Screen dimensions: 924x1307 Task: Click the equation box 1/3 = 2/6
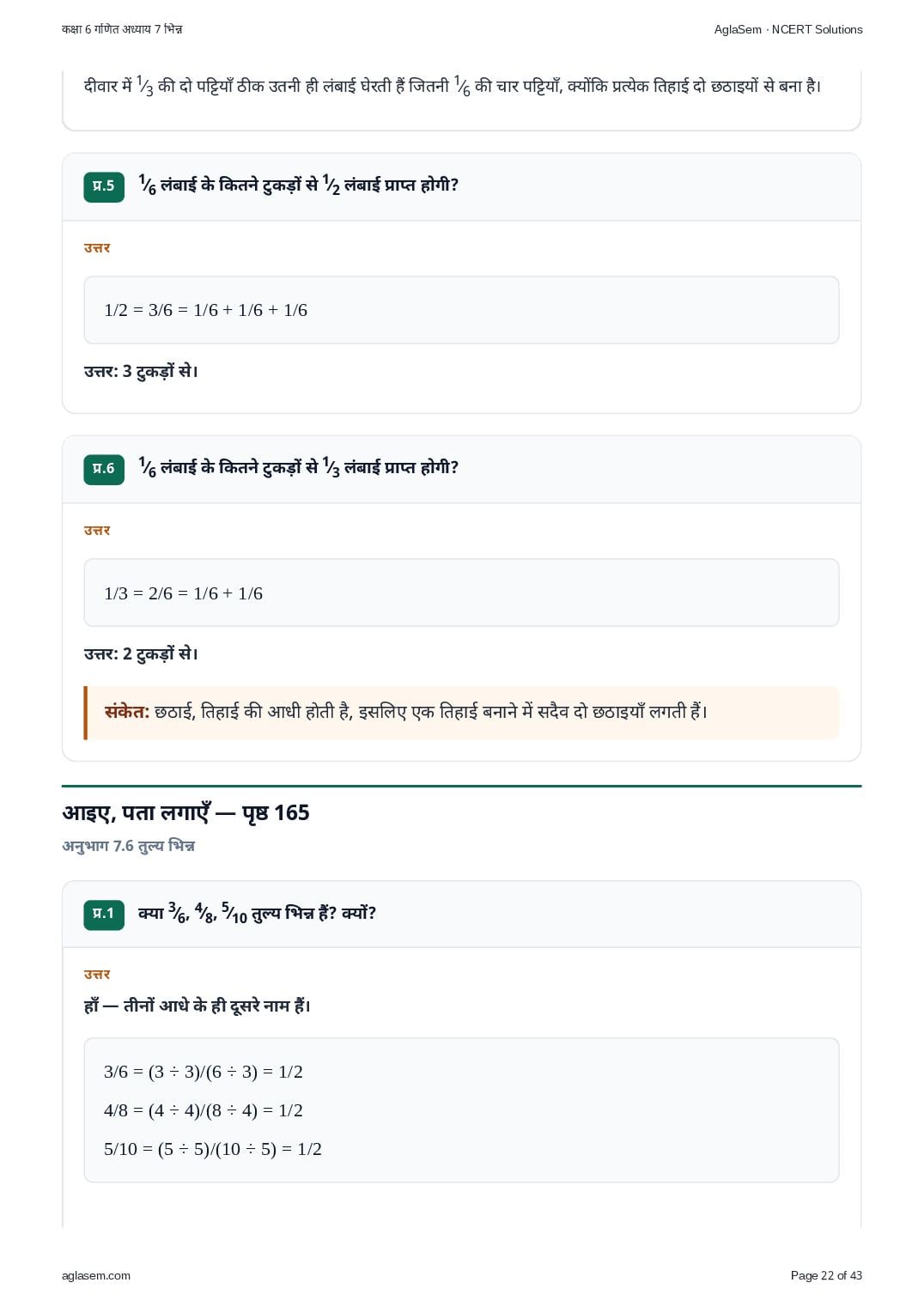461,593
